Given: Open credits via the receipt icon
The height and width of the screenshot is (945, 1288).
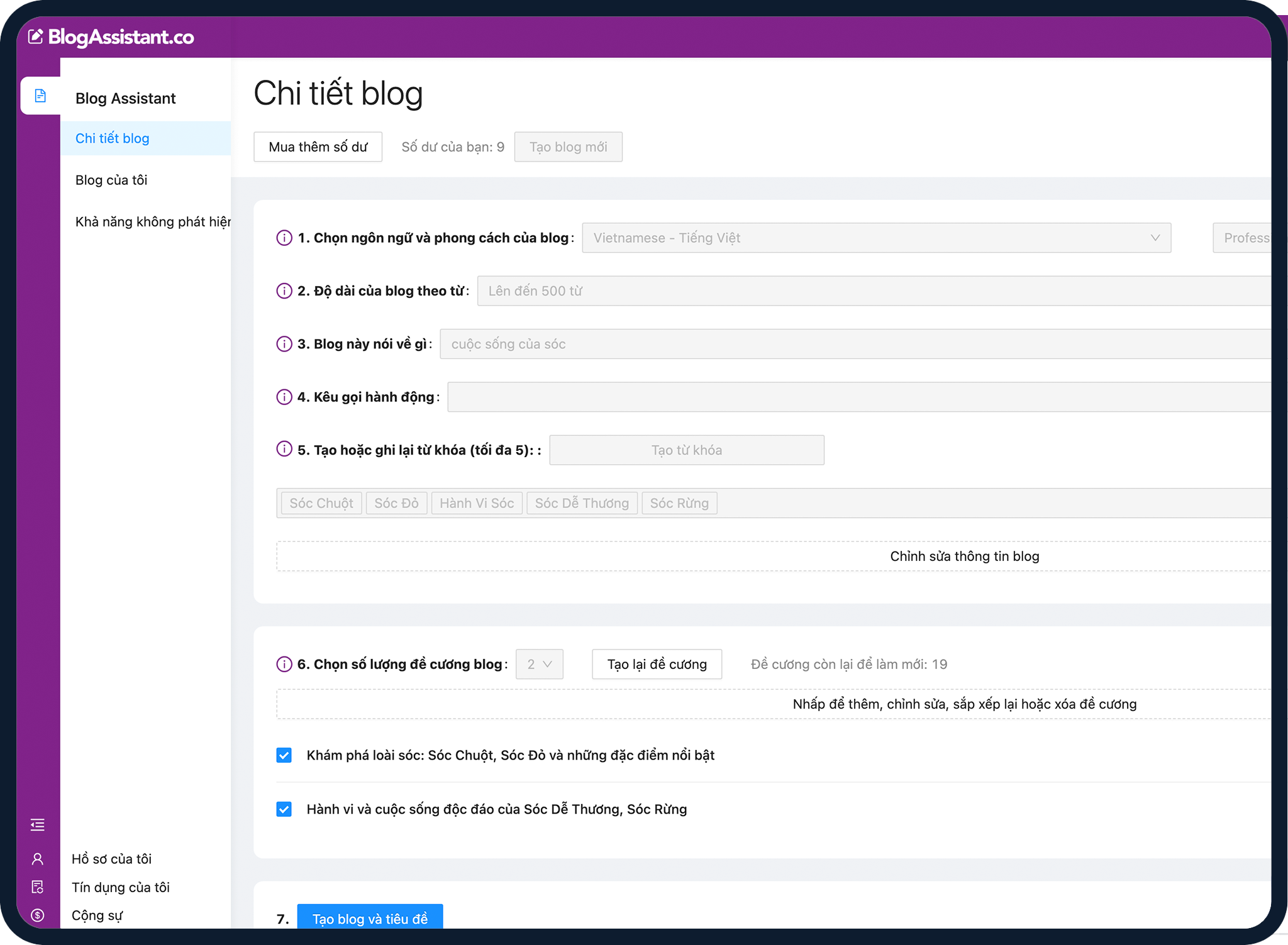Looking at the screenshot, I should coord(38,887).
